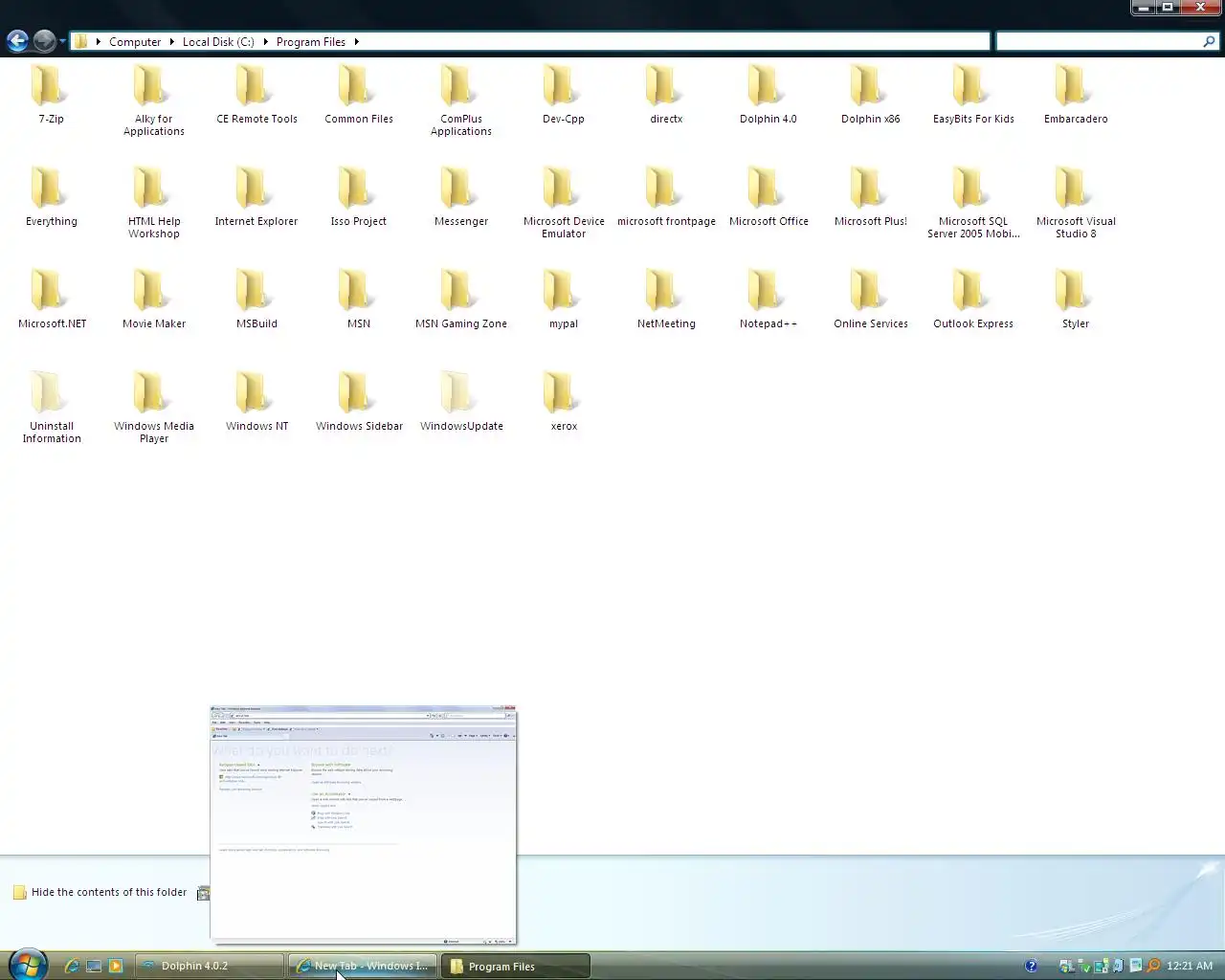Viewport: 1225px width, 980px height.
Task: Click the Notepad++ folder
Action: 768,299
